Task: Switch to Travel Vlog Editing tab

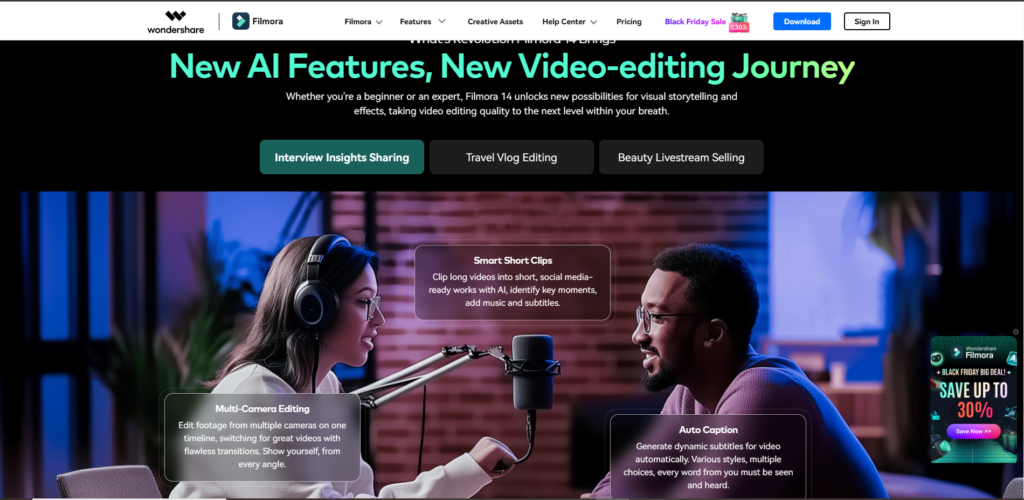Action: [511, 157]
